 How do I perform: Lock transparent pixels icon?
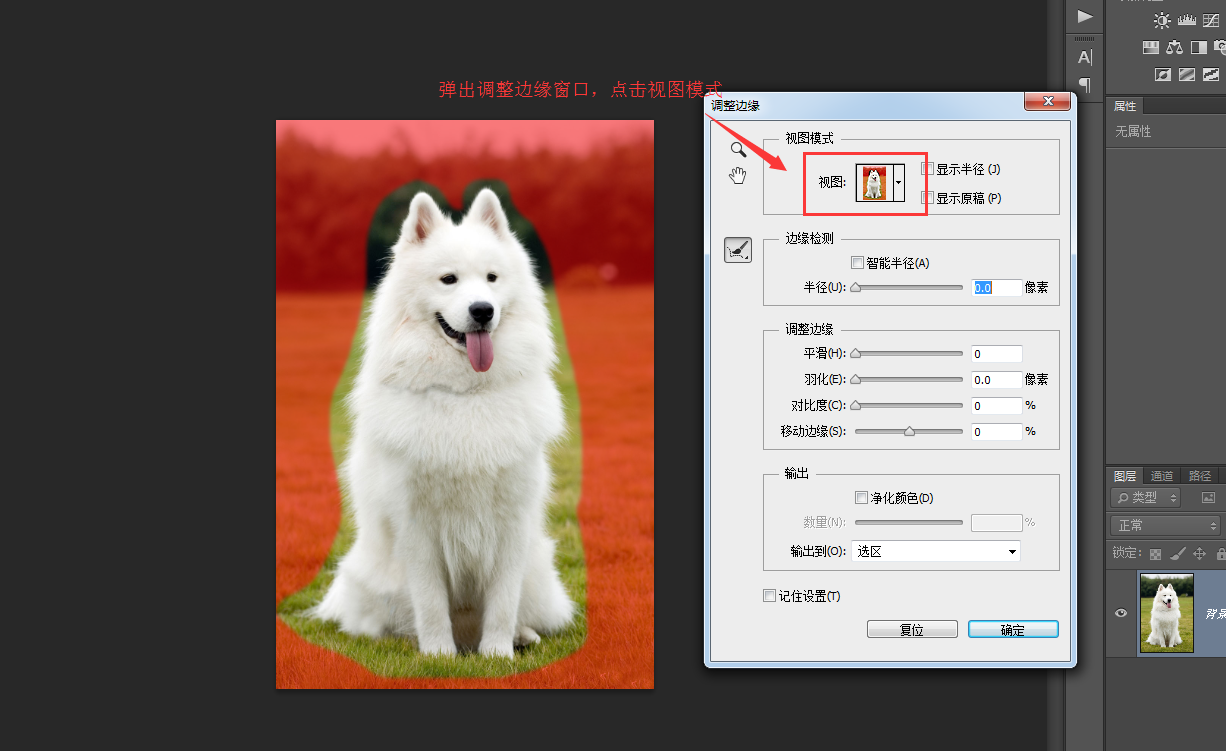click(x=1155, y=553)
